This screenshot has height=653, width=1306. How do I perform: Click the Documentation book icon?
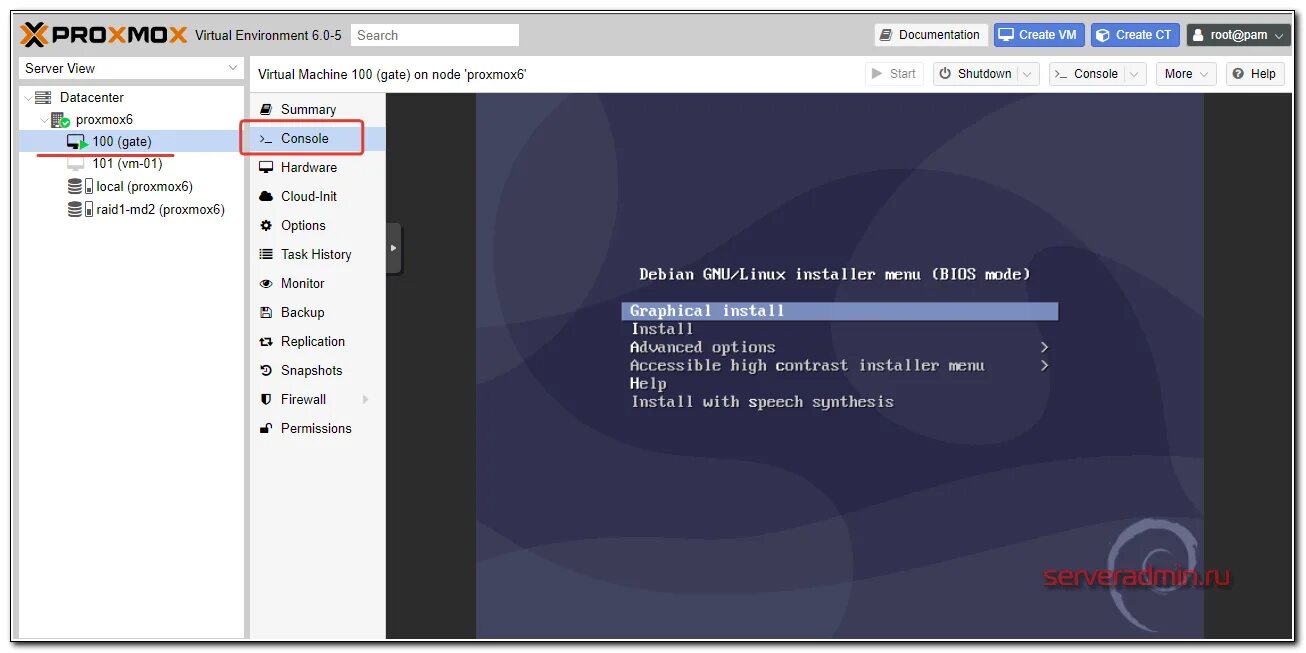point(886,35)
